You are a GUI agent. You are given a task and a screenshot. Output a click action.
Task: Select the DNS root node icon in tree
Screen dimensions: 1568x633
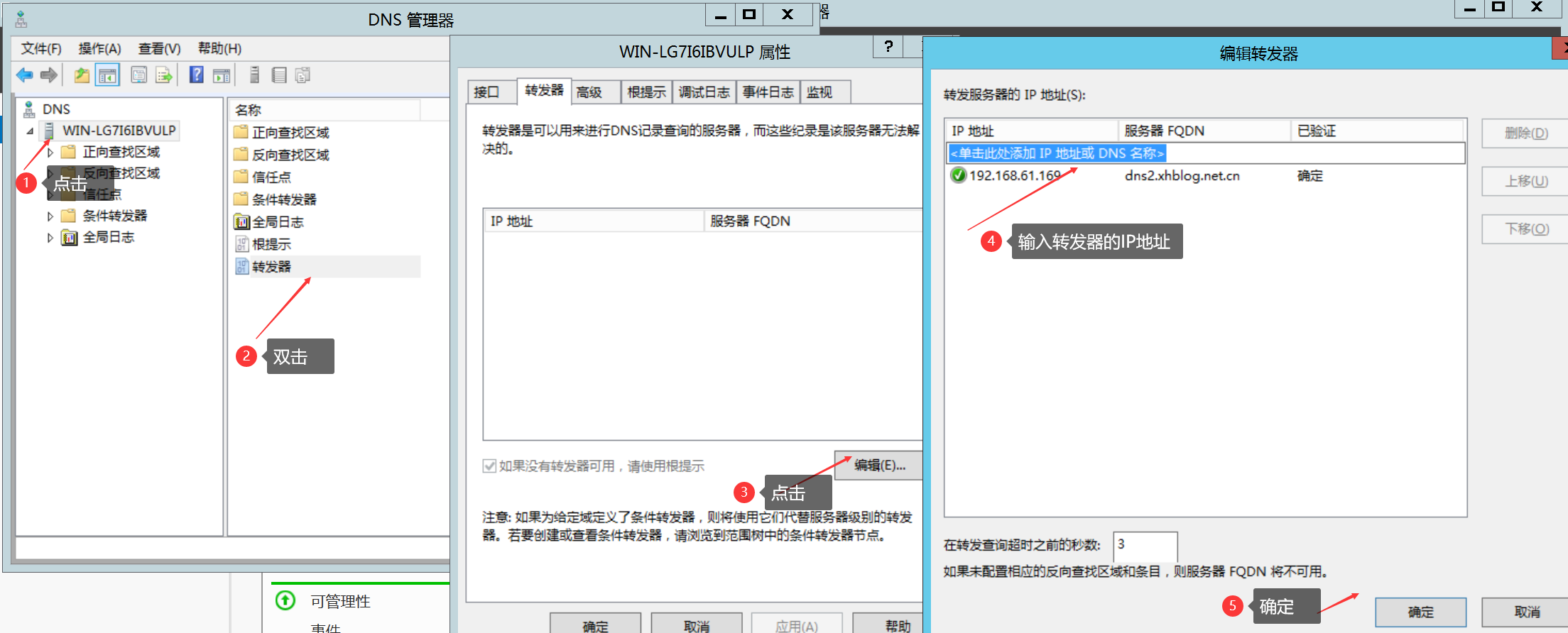point(29,109)
